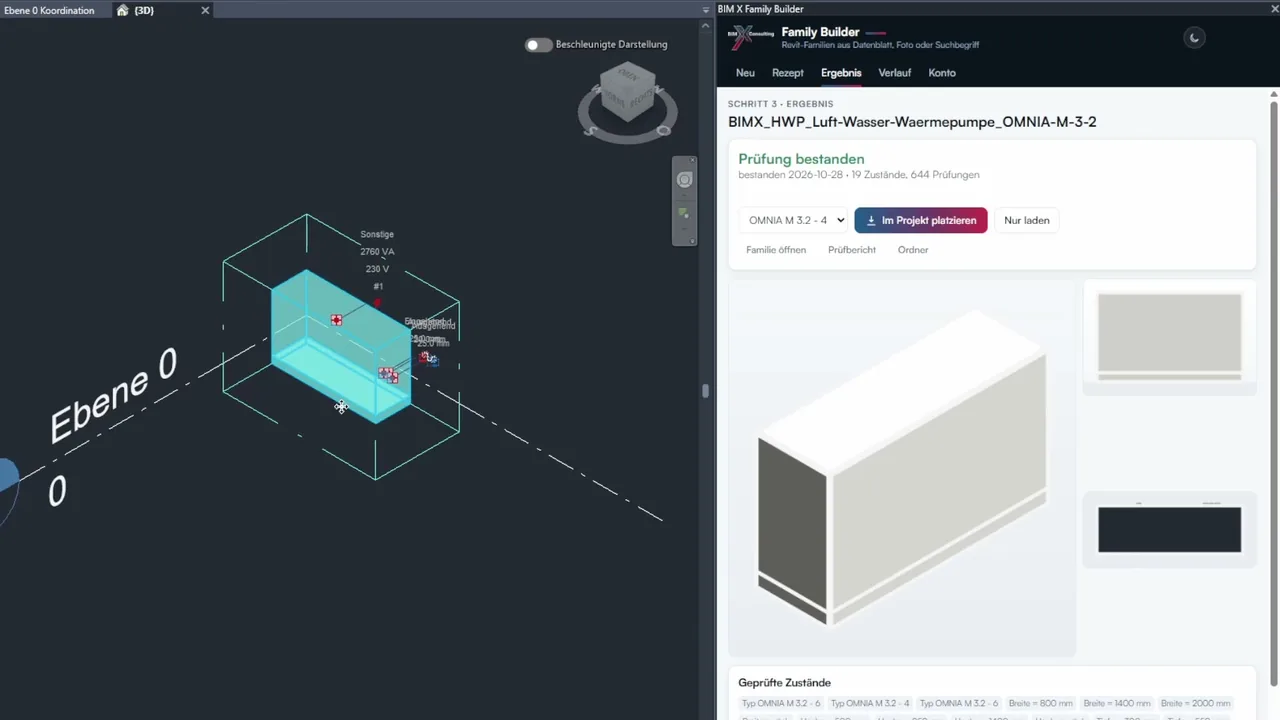Select the dark top-view preview thumbnail

(1170, 530)
